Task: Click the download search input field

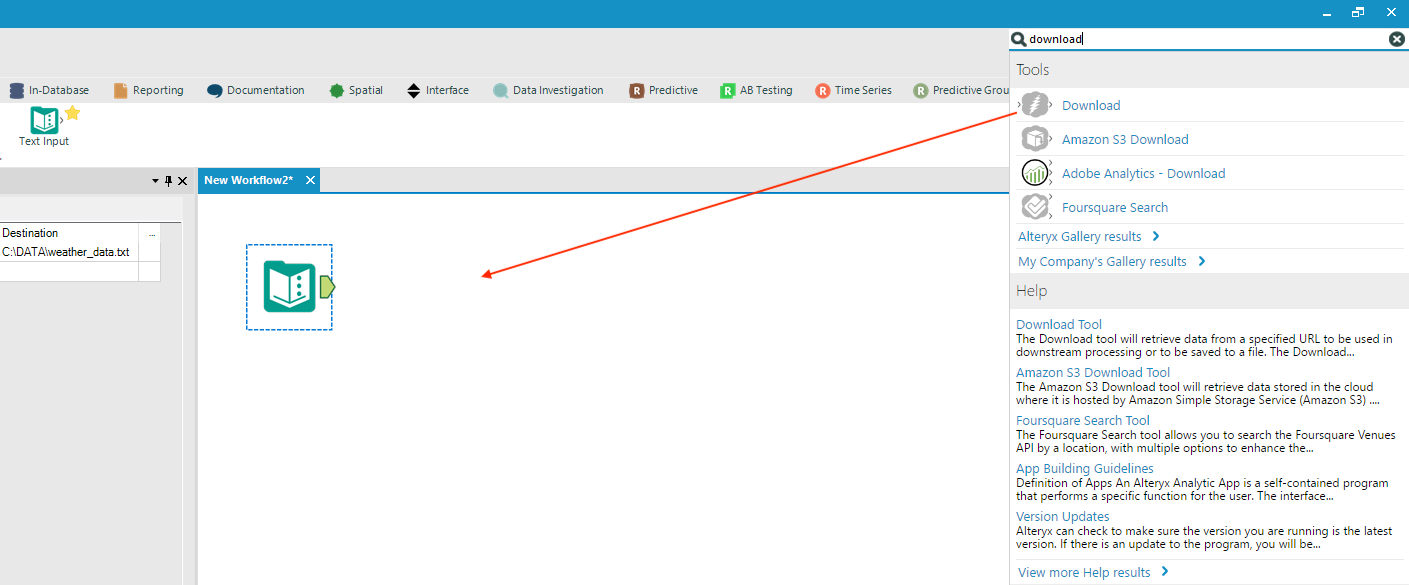Action: pos(1207,39)
